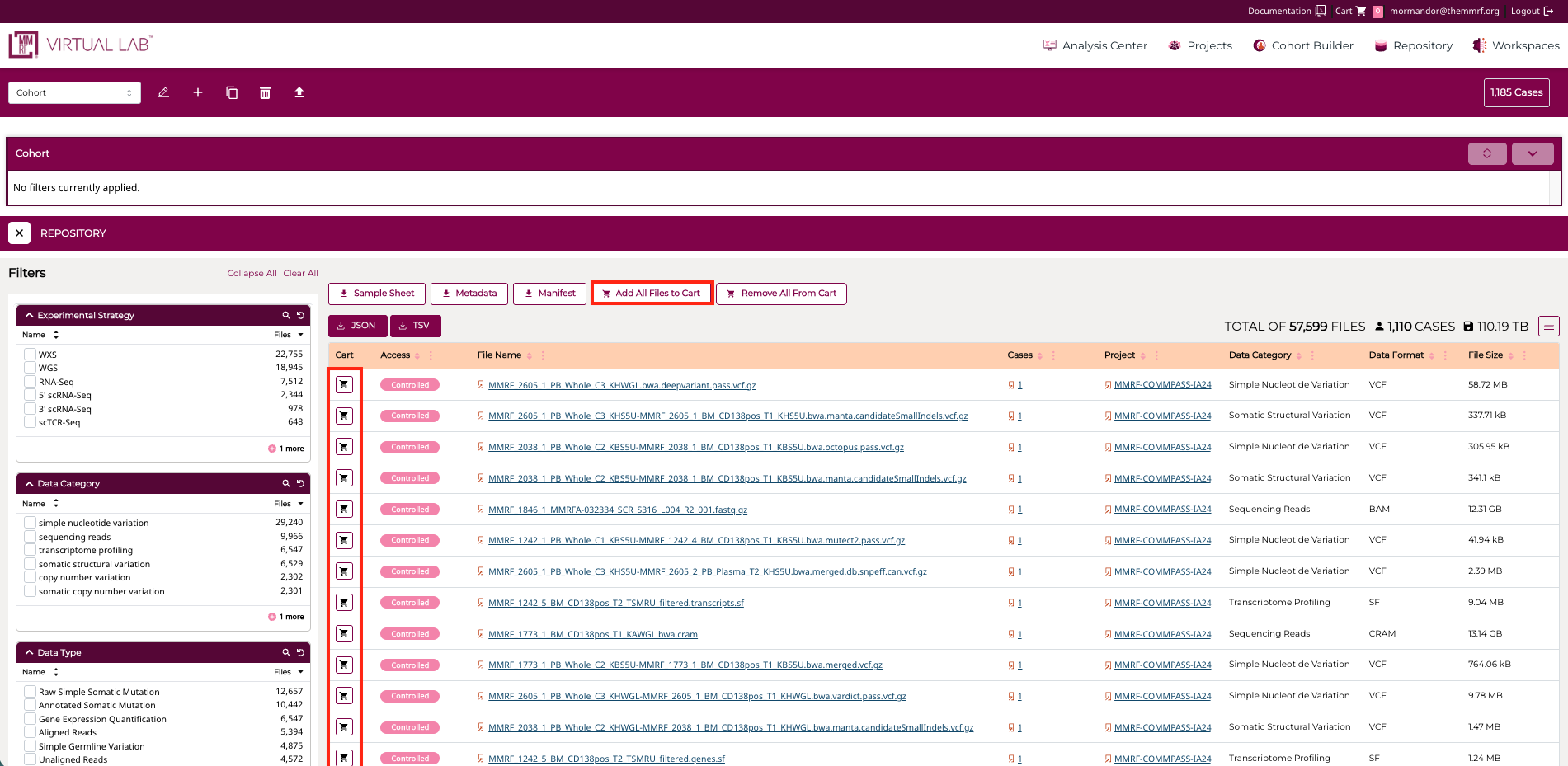The height and width of the screenshot is (766, 1568).
Task: Reset the Data Category filter with the undo icon
Action: tap(299, 483)
